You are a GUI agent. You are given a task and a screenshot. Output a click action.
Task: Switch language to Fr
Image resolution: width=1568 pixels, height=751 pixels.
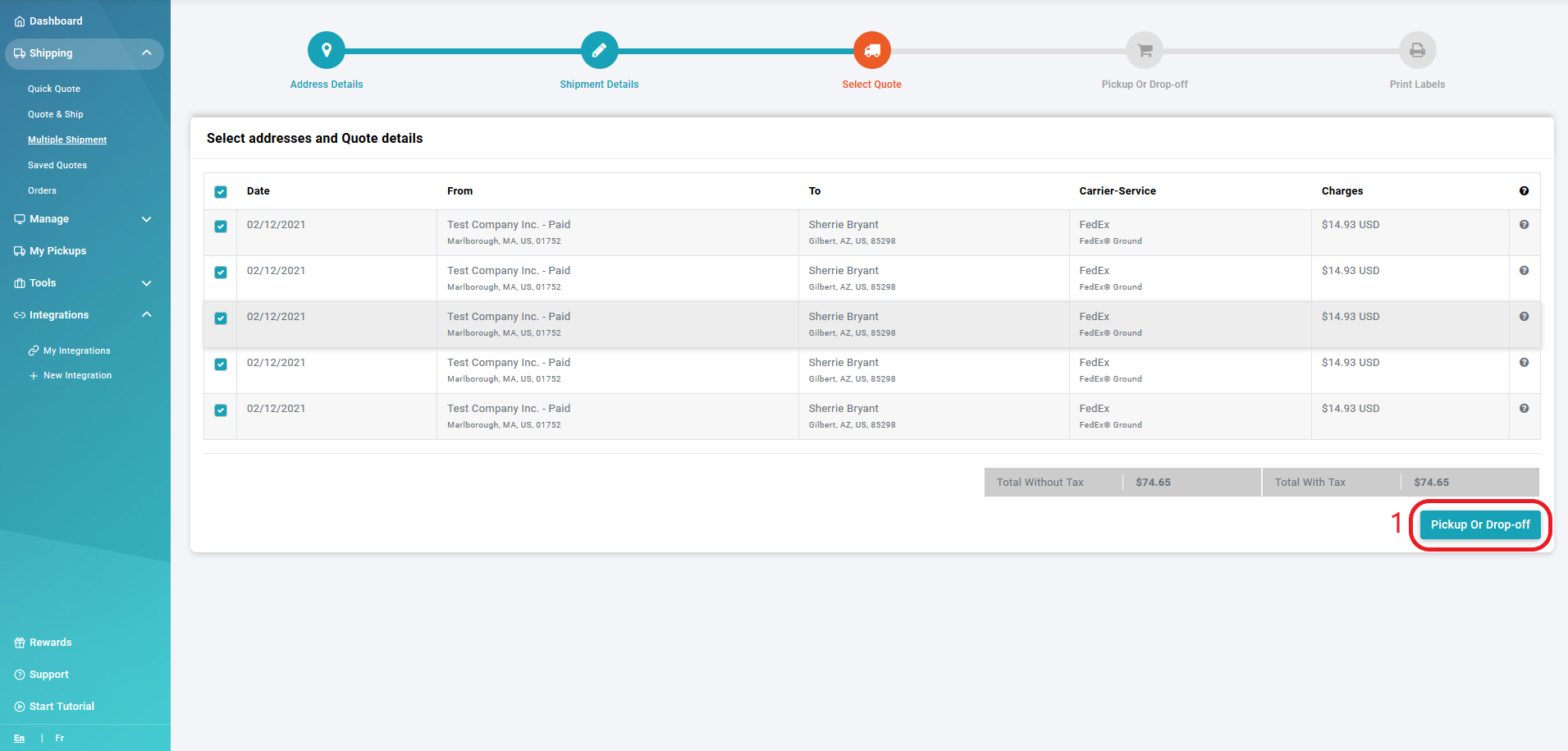[x=59, y=739]
